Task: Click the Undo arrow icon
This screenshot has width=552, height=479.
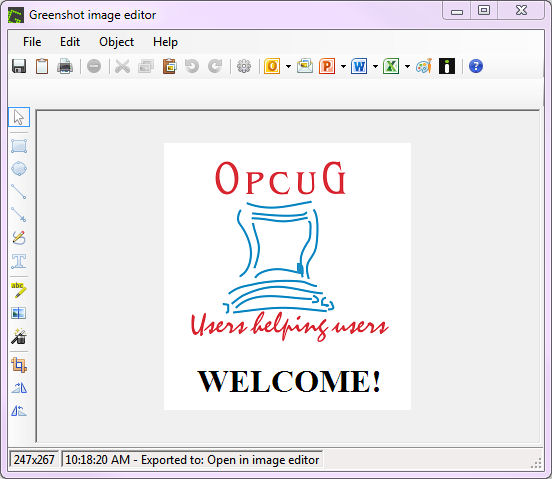Action: (192, 66)
